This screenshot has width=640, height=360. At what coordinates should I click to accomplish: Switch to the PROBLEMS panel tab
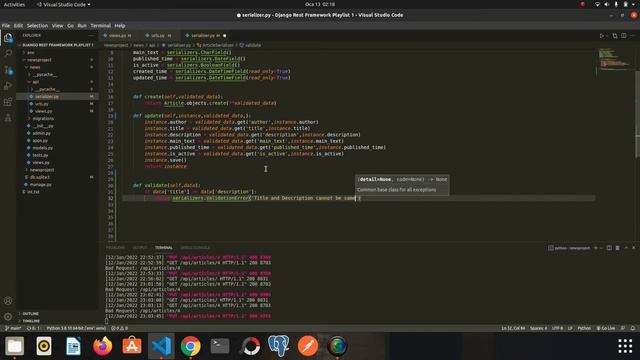point(116,248)
